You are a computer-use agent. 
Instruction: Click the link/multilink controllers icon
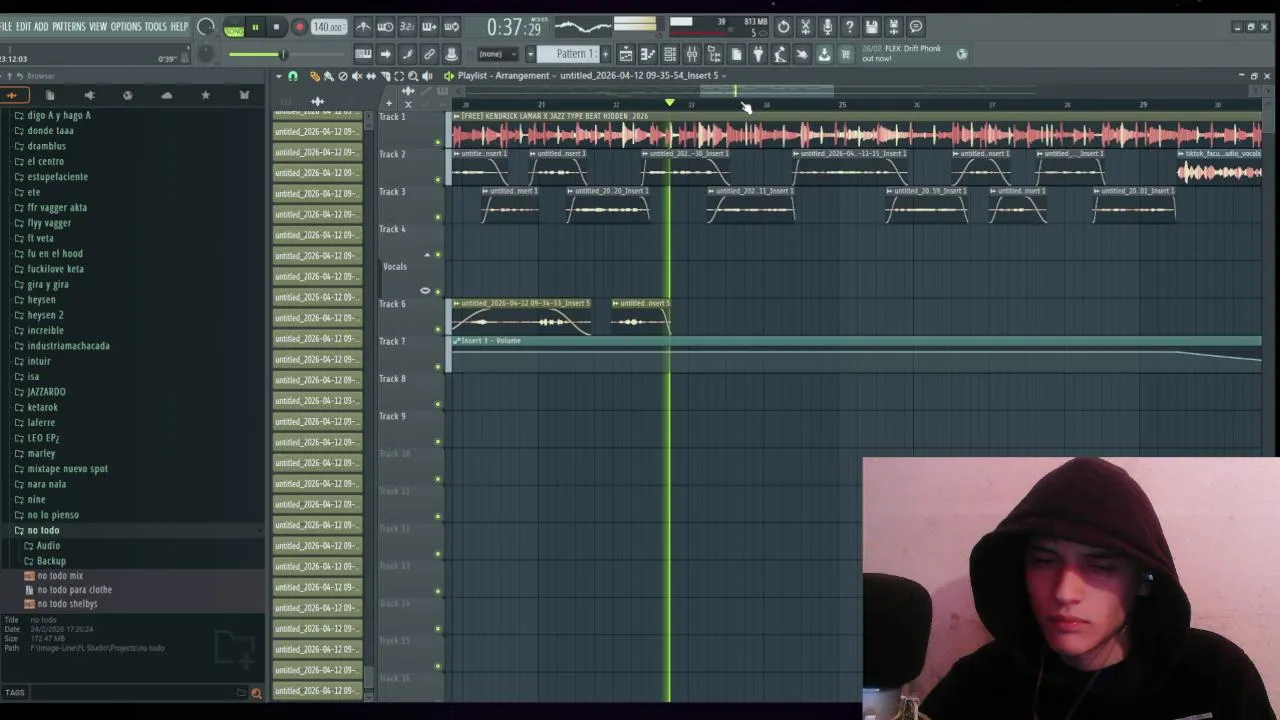pos(429,54)
